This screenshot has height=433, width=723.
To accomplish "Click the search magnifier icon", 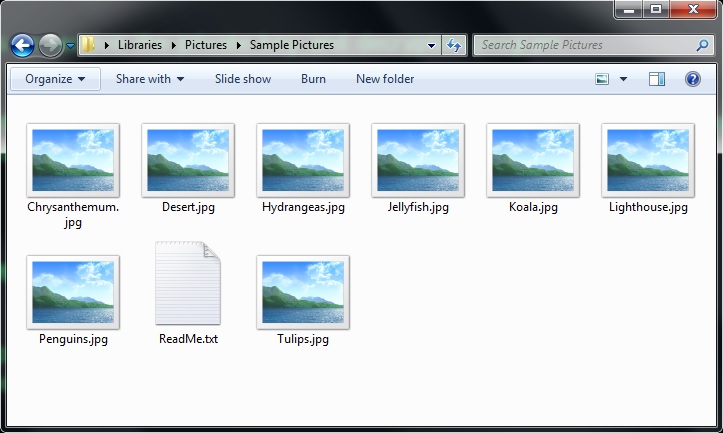I will 702,45.
